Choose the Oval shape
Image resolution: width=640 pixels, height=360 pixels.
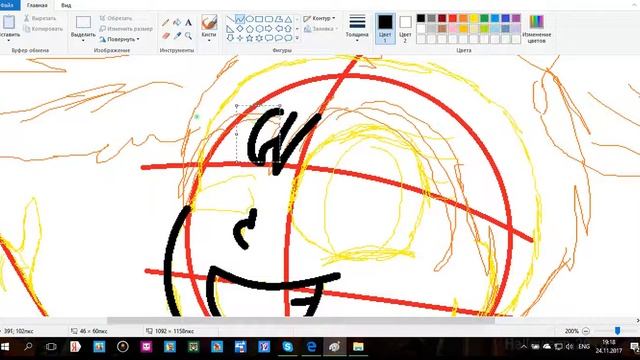point(249,19)
